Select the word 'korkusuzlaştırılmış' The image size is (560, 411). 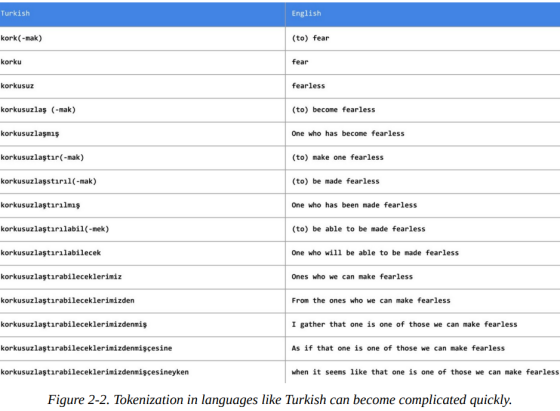tap(40, 205)
